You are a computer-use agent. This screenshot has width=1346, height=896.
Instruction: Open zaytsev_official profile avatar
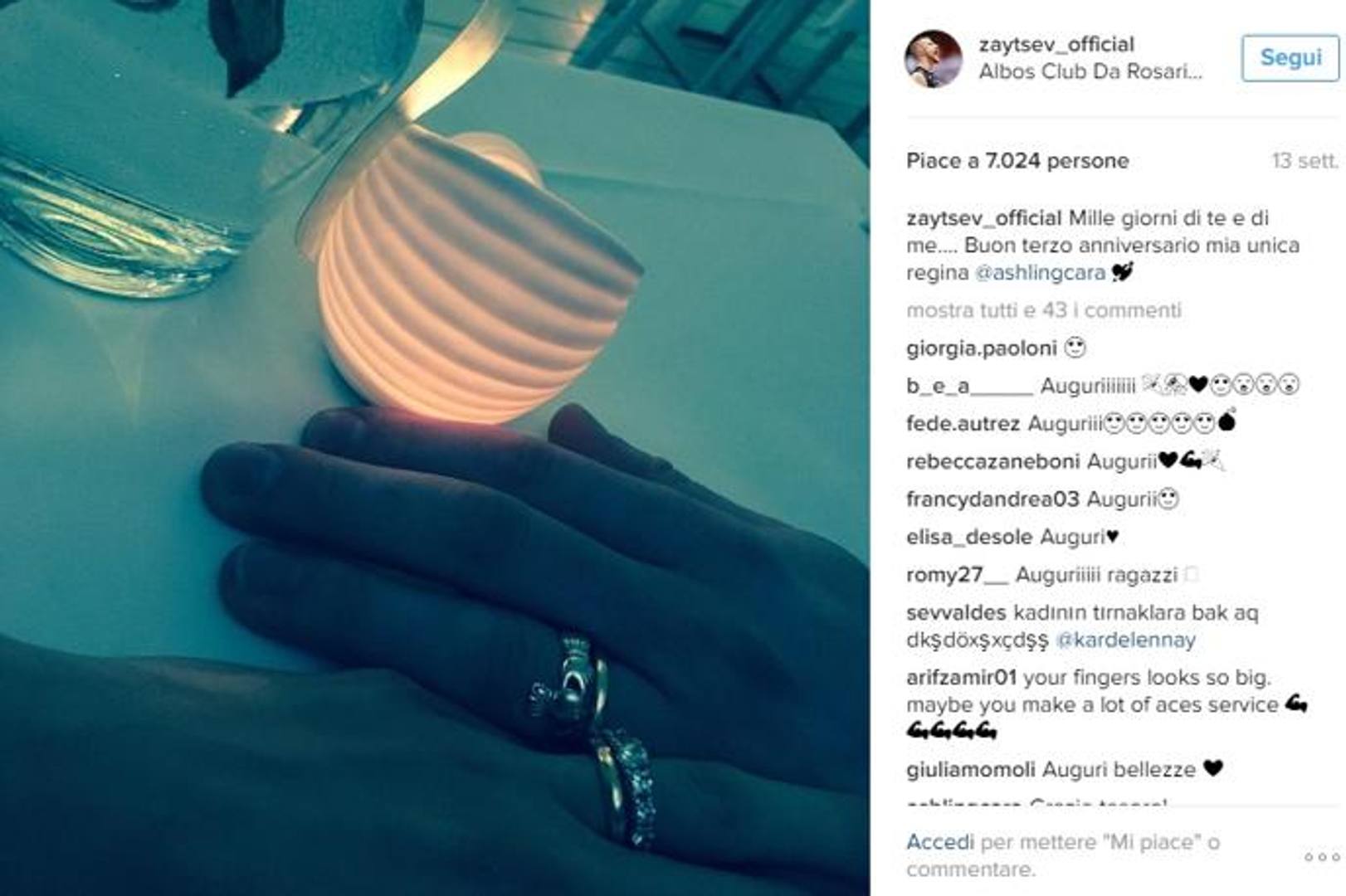click(933, 59)
